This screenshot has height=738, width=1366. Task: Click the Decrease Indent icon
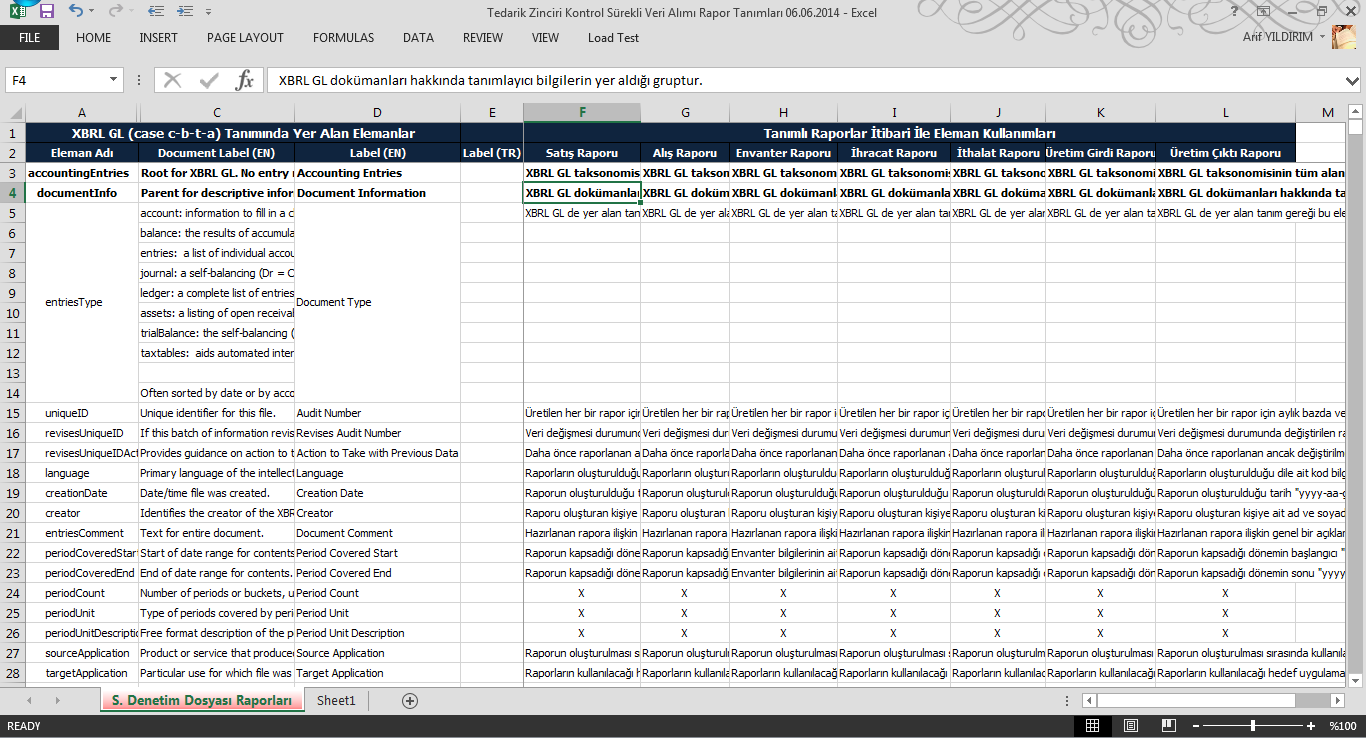[x=155, y=11]
